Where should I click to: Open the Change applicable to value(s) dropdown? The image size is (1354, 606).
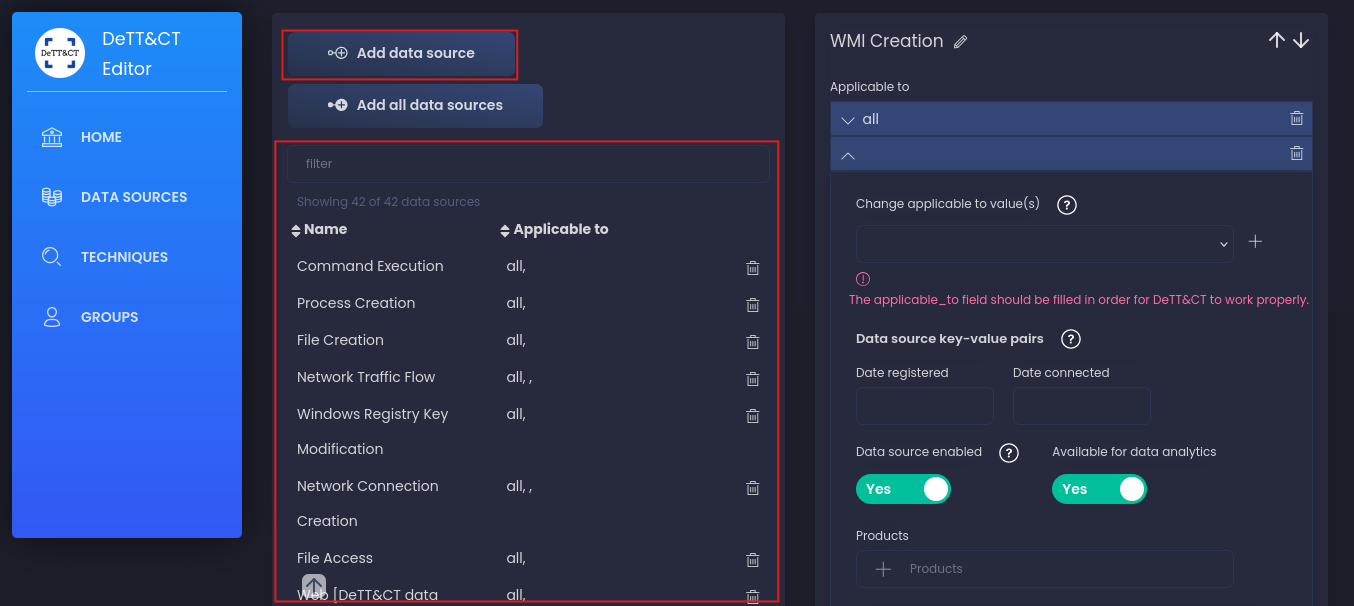1044,244
